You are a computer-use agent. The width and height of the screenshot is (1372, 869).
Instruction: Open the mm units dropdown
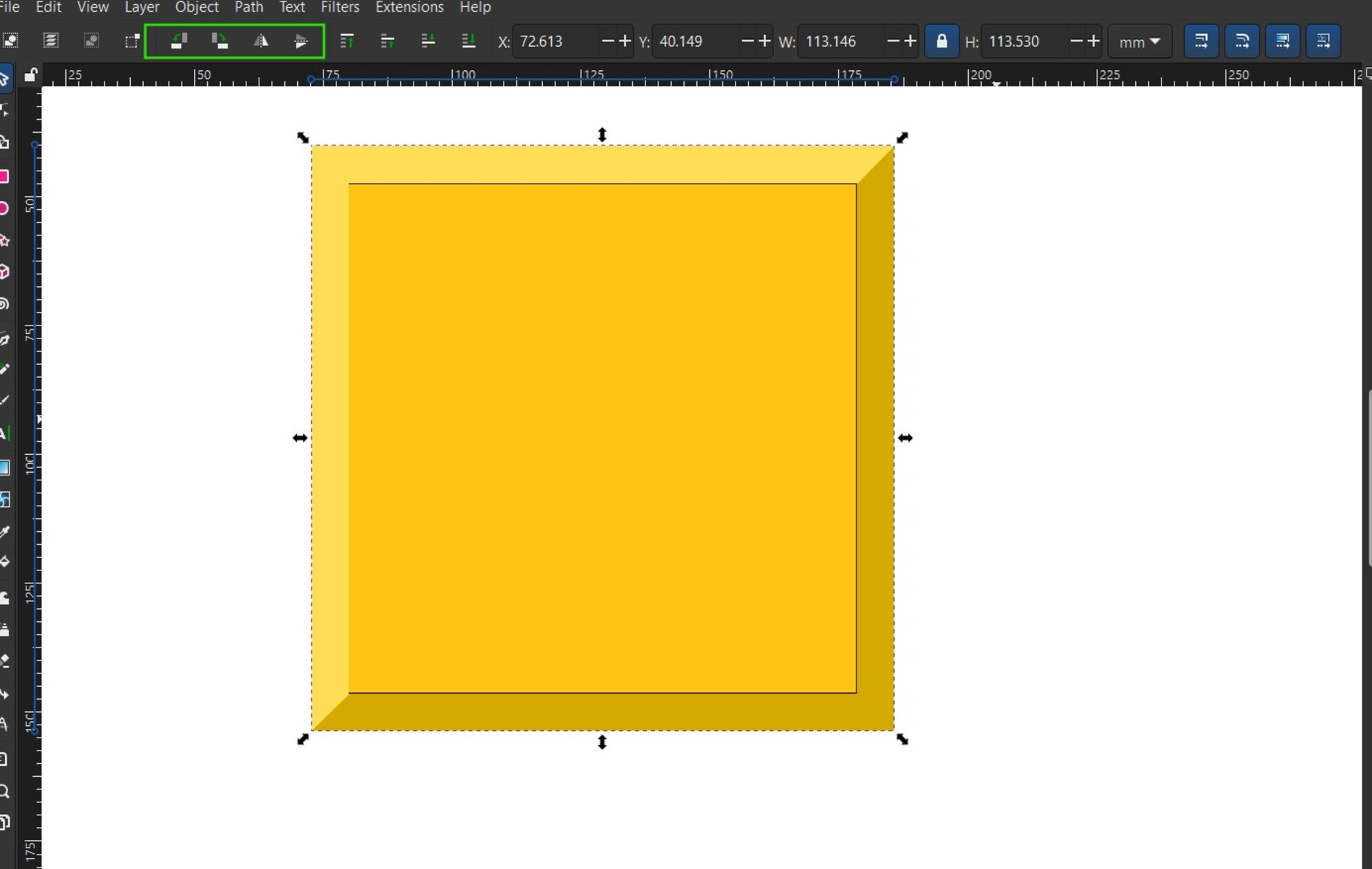pos(1139,42)
